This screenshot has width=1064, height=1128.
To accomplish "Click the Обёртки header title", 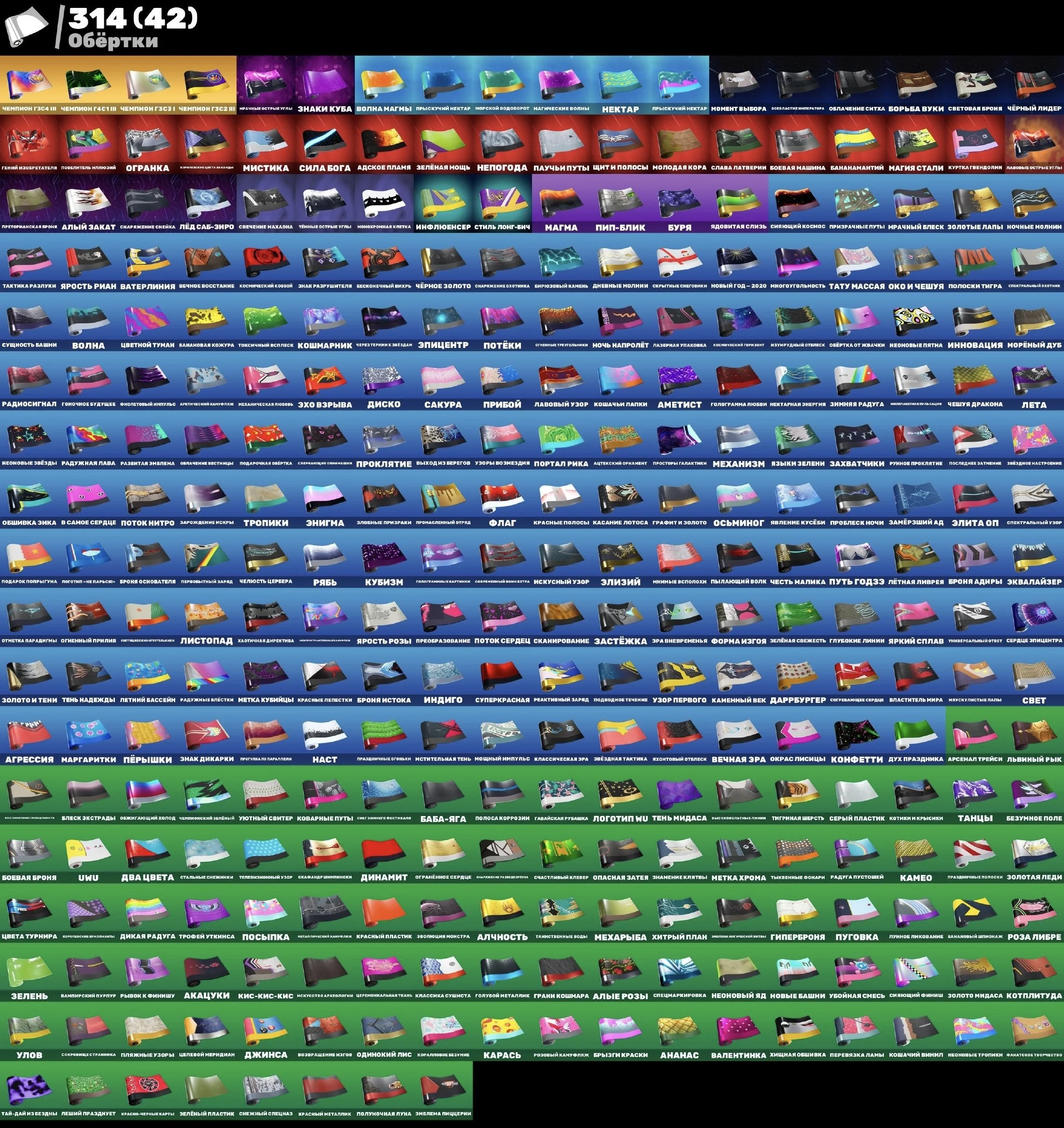I will 113,41.
